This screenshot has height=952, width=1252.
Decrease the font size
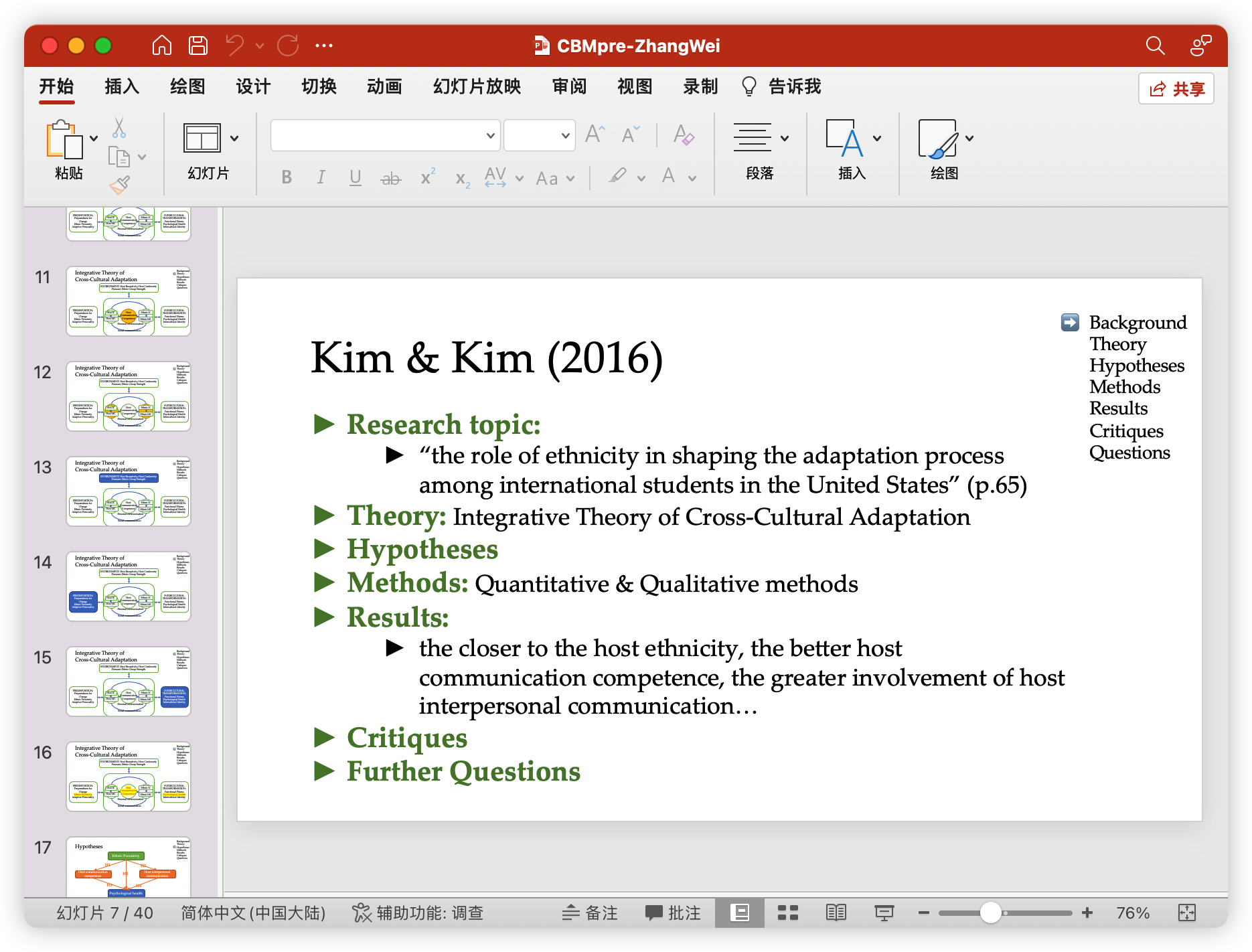631,135
